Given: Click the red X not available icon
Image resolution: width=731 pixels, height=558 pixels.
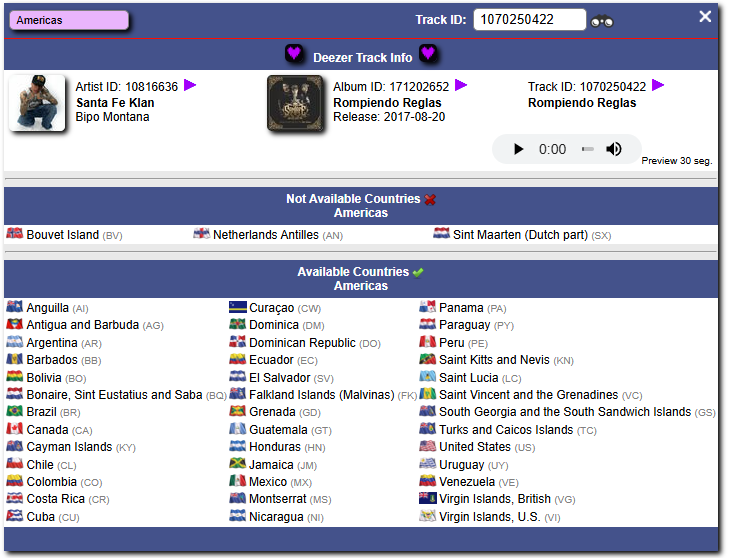Looking at the screenshot, I should 430,200.
